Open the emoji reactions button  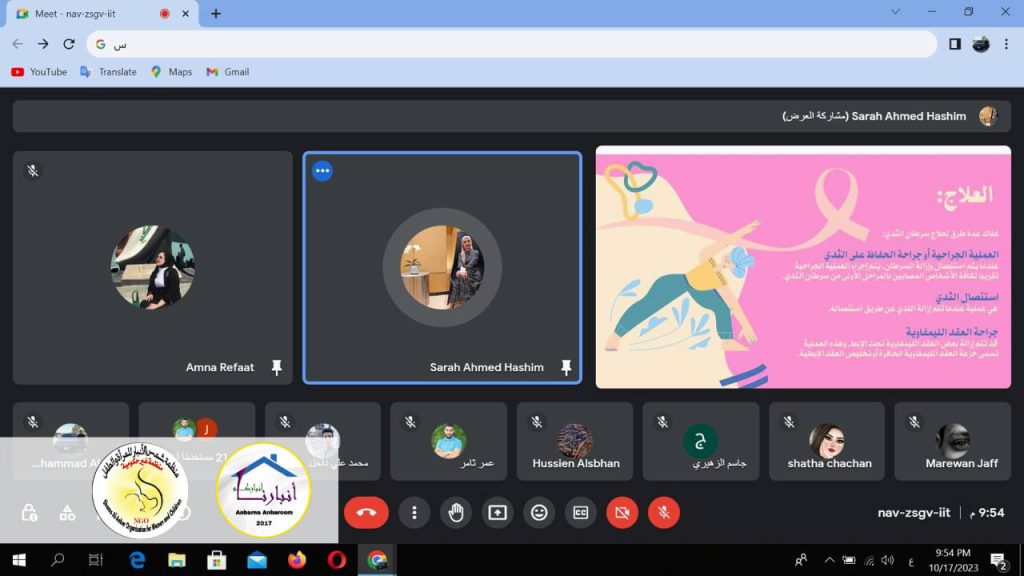click(x=539, y=513)
